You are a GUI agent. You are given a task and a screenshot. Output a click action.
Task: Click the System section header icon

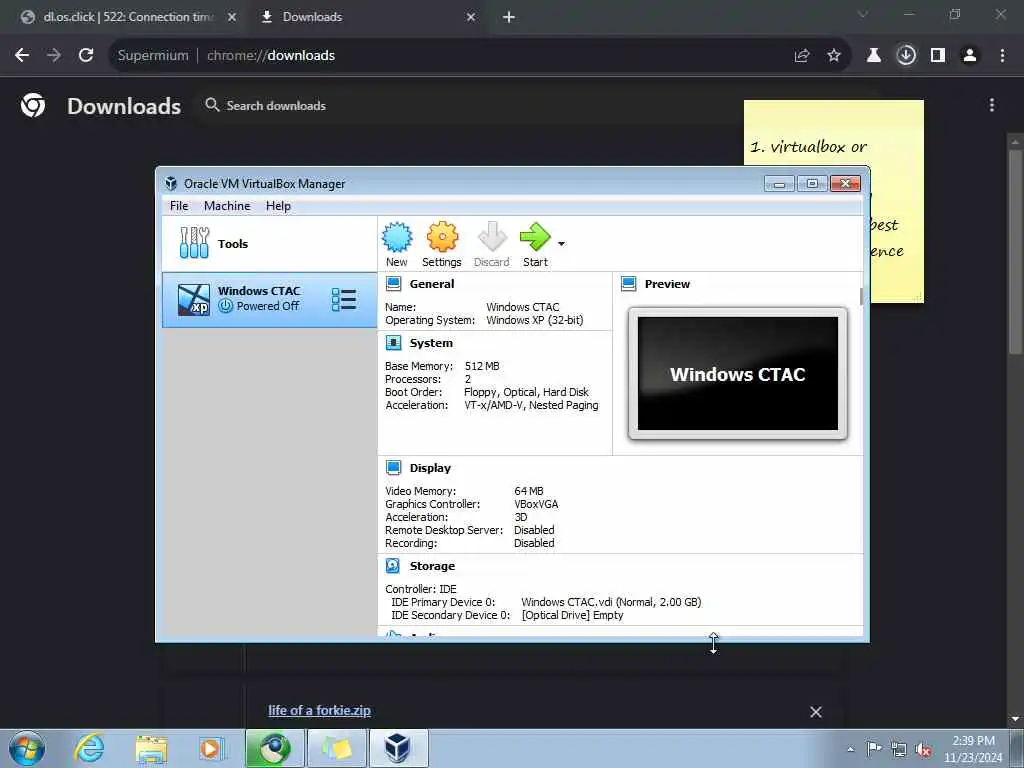[393, 343]
